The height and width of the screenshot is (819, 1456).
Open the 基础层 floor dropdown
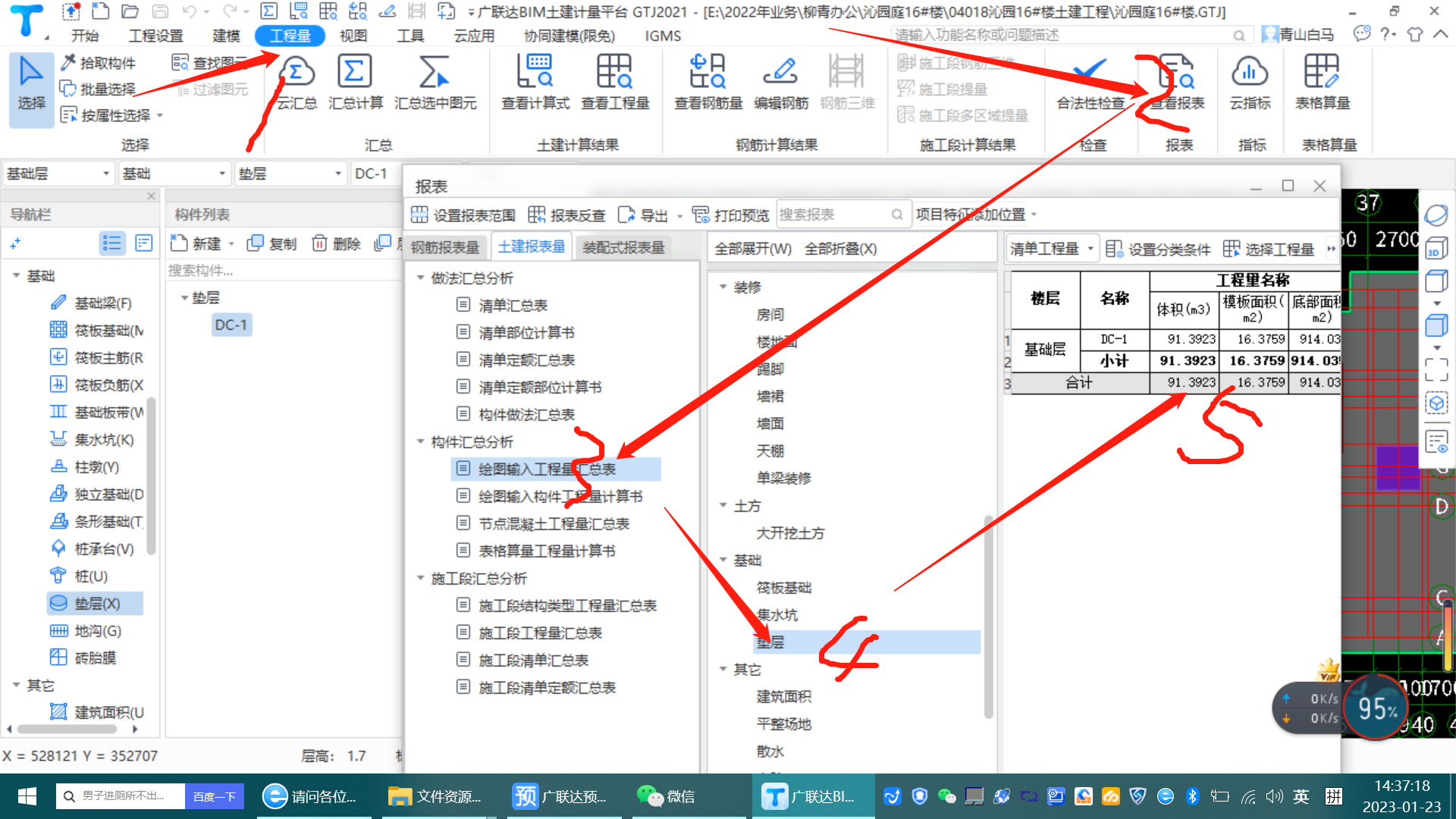click(x=105, y=174)
